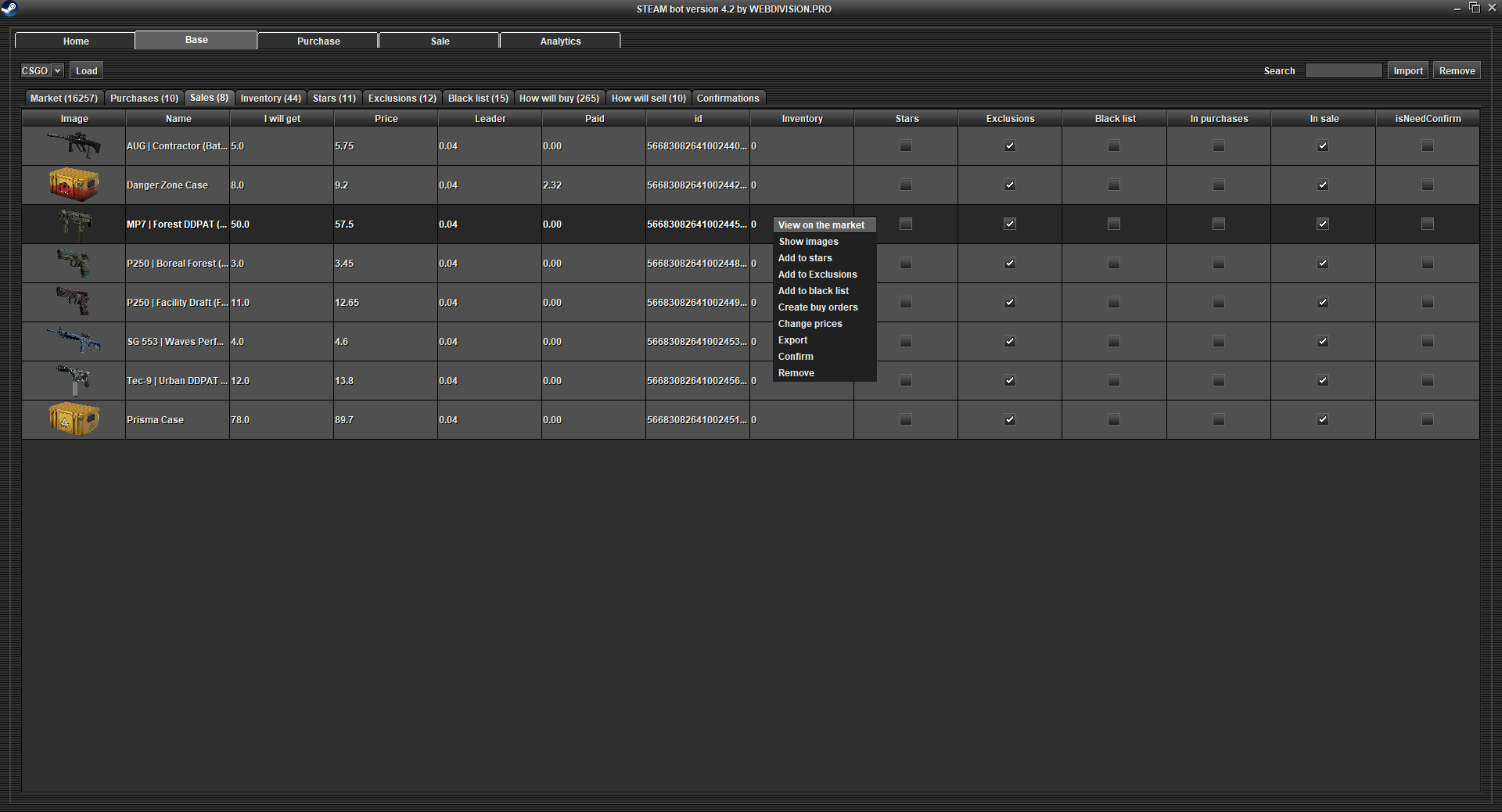Choose Change prices from context menu
The height and width of the screenshot is (812, 1502).
click(810, 324)
